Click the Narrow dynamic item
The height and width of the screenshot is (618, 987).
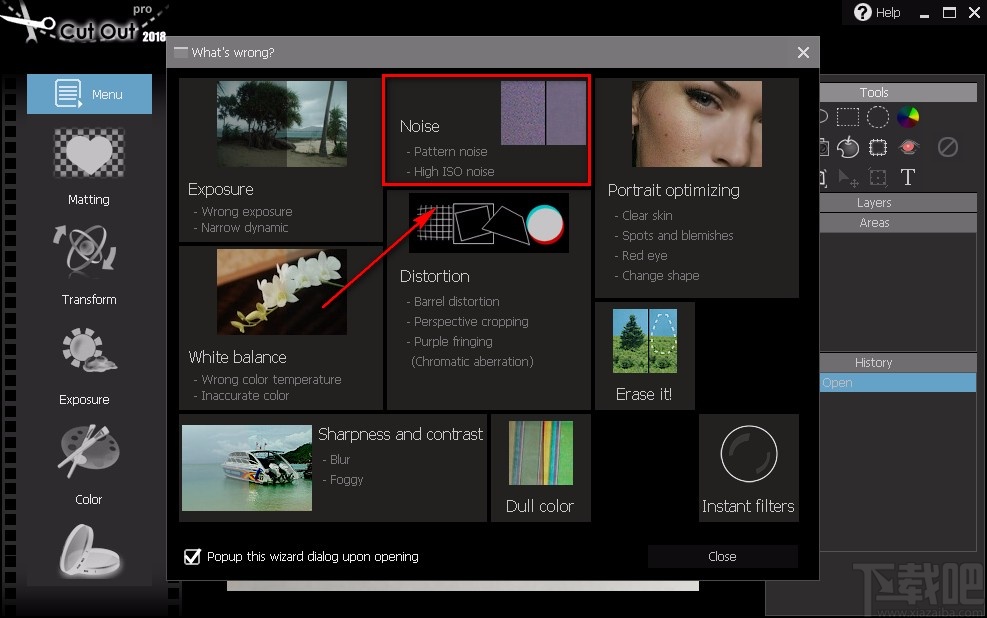(244, 228)
